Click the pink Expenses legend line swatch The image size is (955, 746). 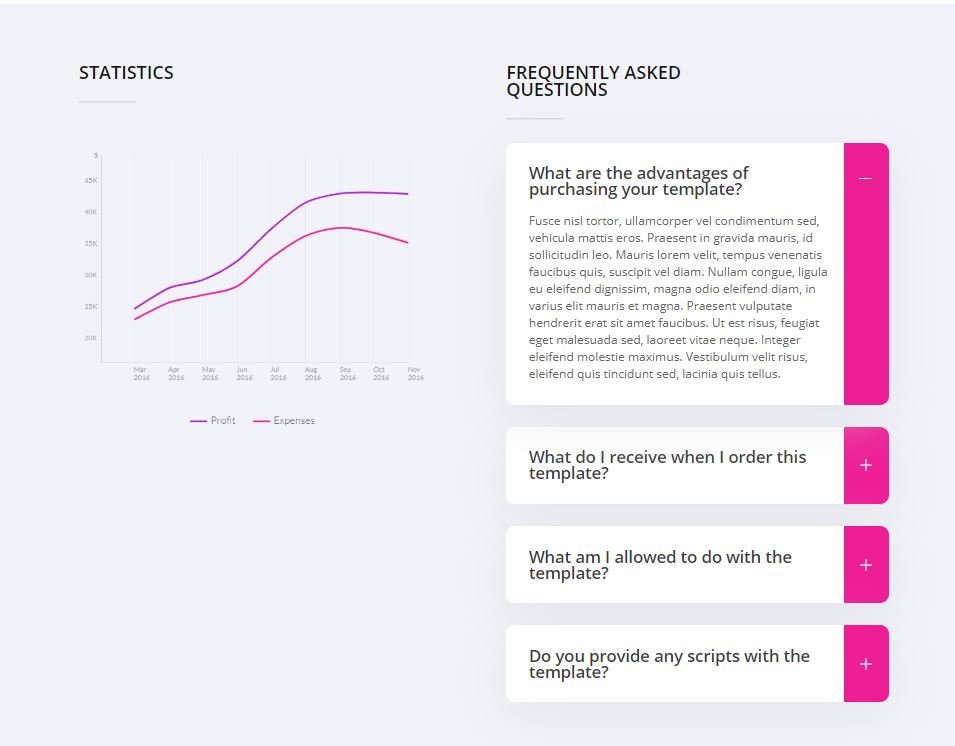click(261, 421)
